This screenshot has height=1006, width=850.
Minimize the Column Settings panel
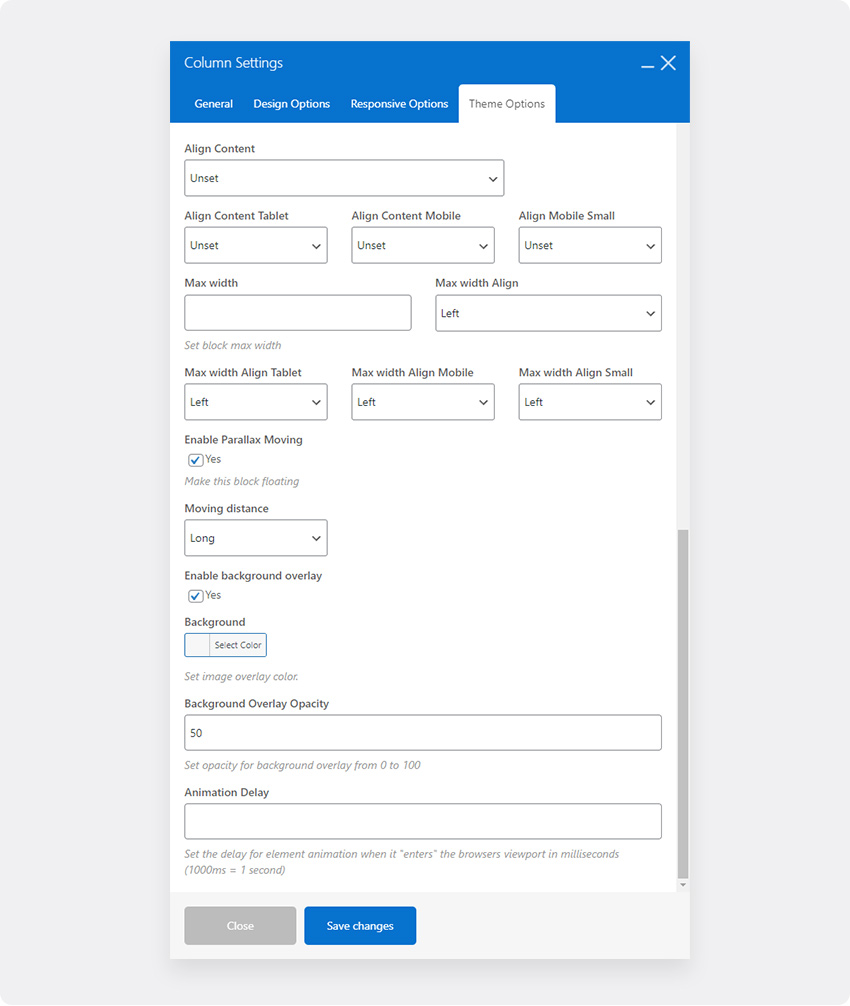(647, 64)
